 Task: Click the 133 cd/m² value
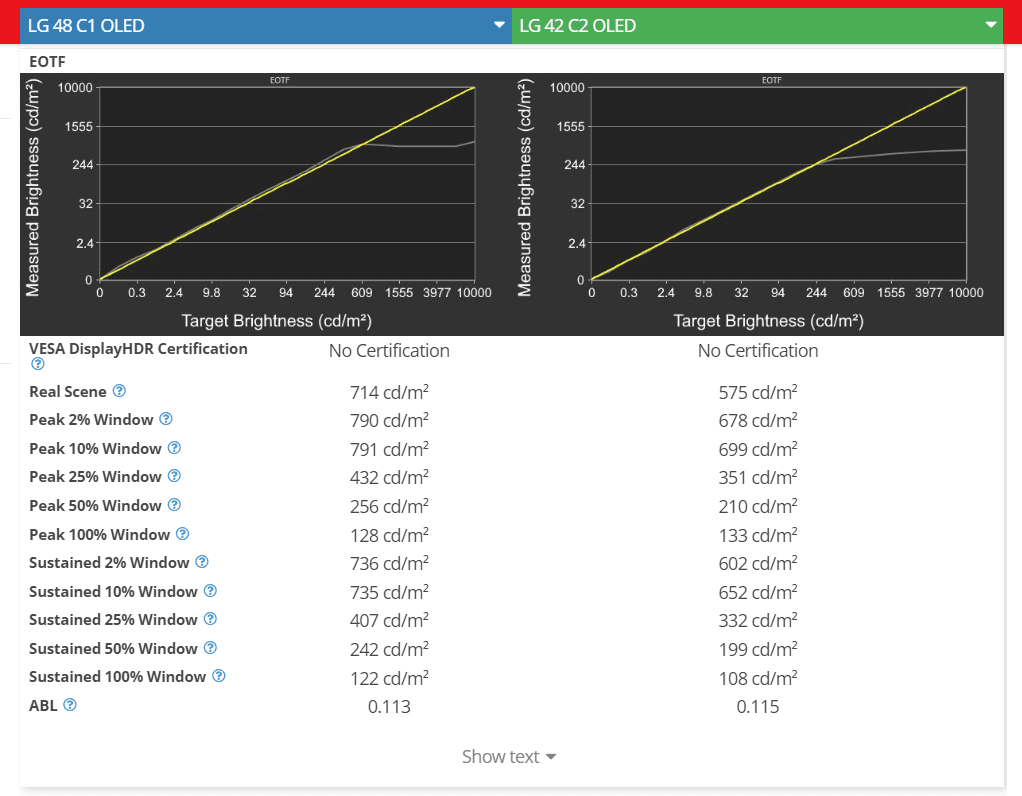click(758, 535)
